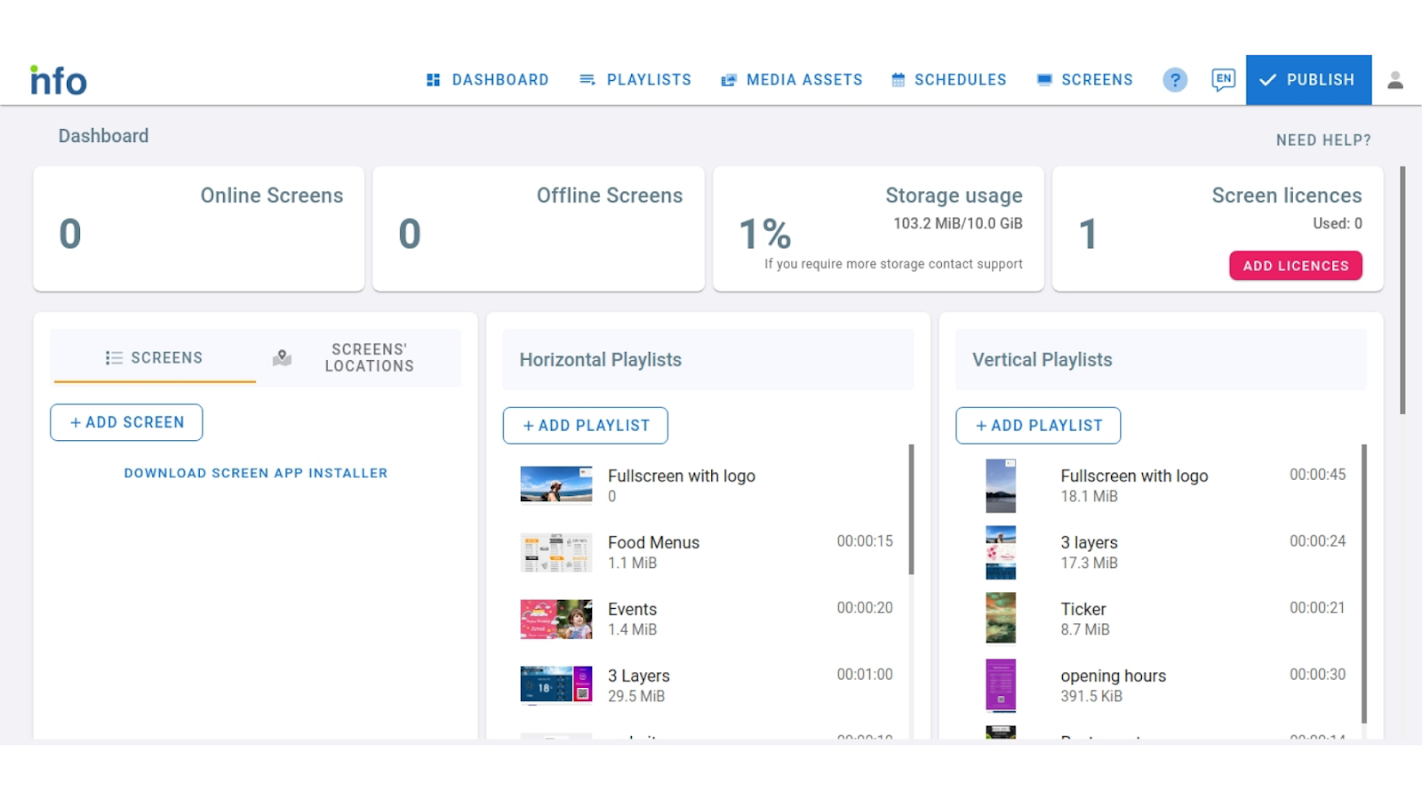Select the Screens list tab
The height and width of the screenshot is (800, 1422).
click(154, 358)
